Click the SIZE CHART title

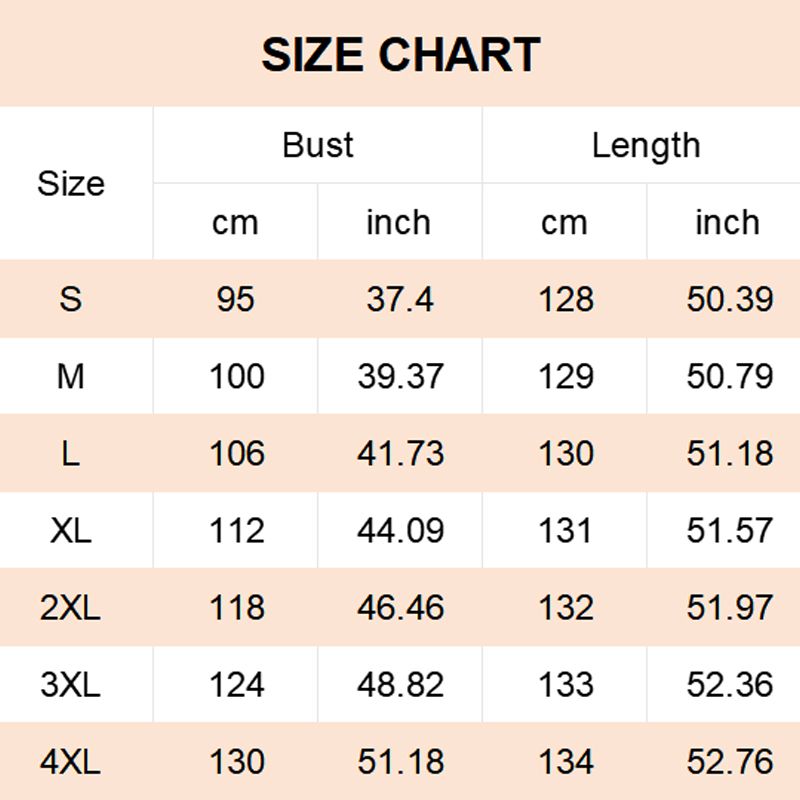(400, 54)
